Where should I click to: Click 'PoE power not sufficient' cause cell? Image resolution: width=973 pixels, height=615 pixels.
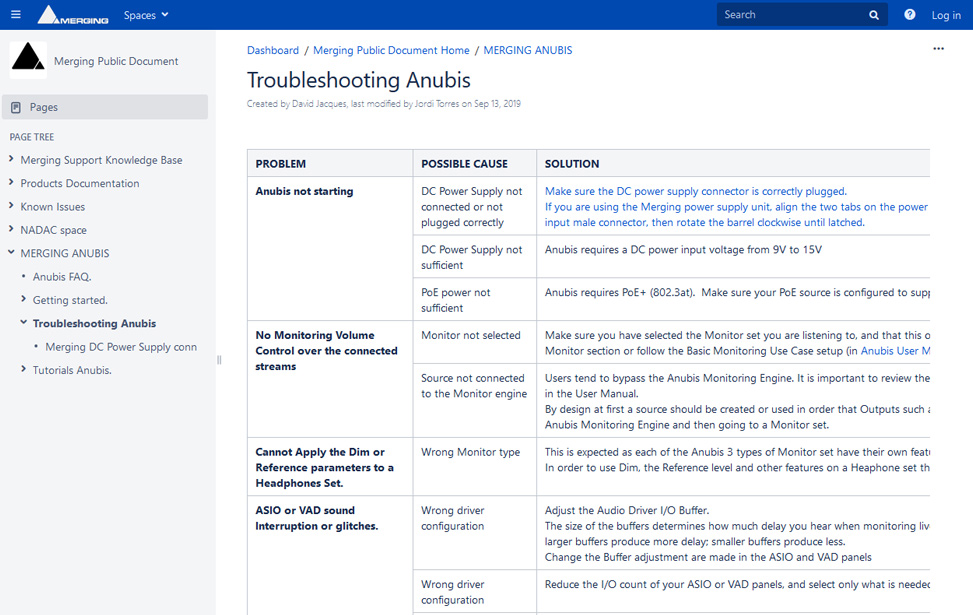tap(475, 299)
